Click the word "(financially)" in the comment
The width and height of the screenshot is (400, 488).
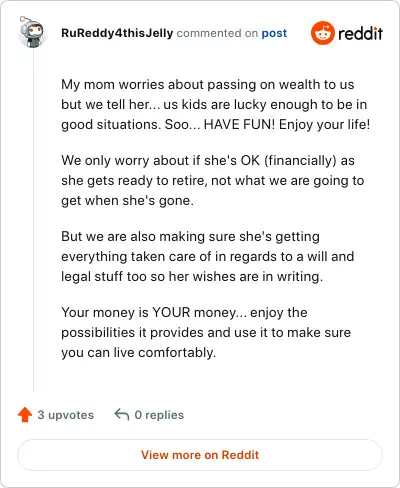point(300,161)
